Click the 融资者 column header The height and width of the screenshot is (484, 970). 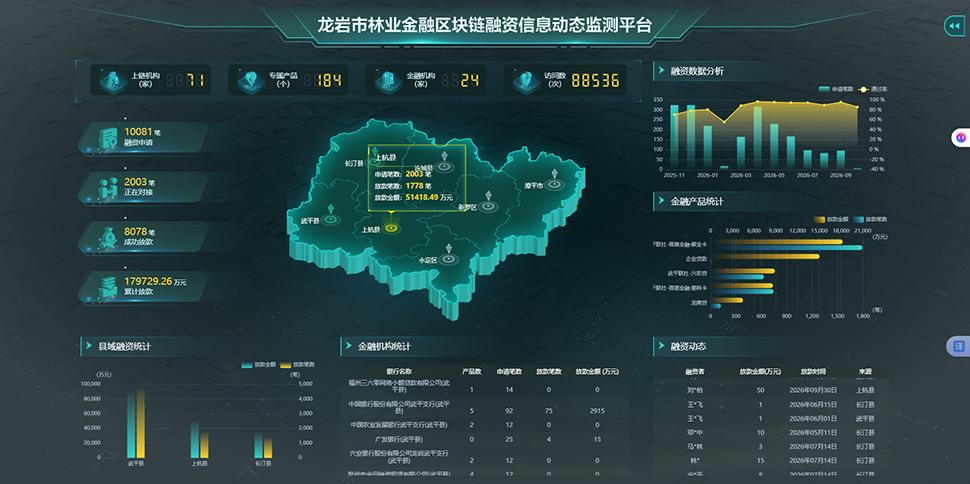click(x=695, y=371)
